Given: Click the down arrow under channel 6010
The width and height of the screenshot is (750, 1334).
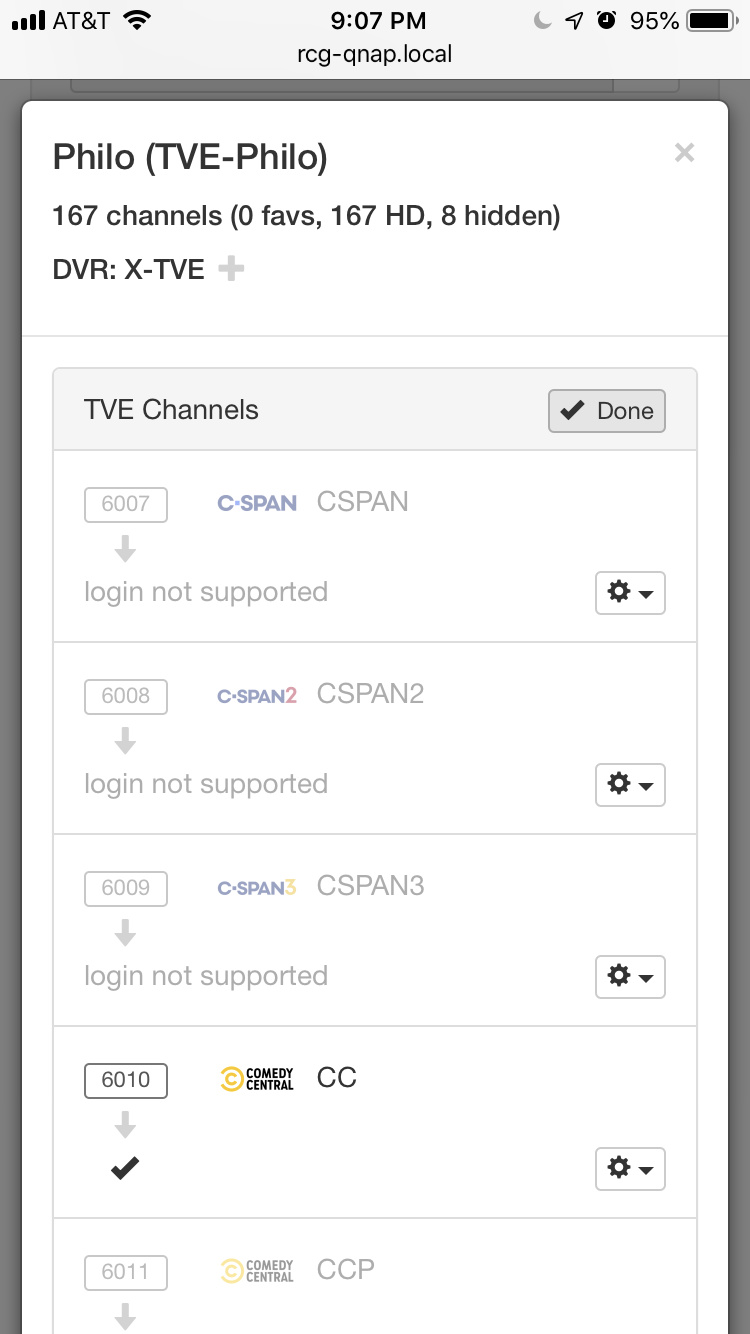Looking at the screenshot, I should 125,1125.
